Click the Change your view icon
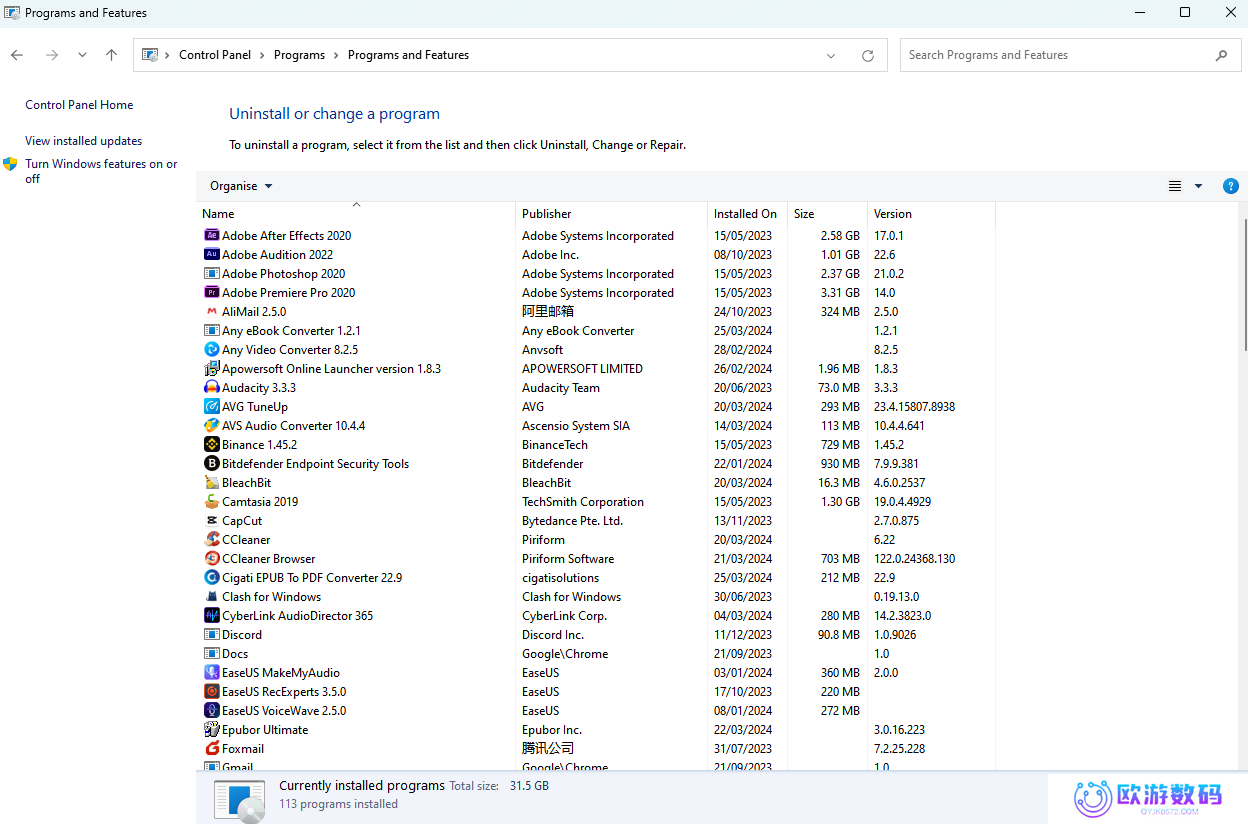This screenshot has height=824, width=1248. (x=1175, y=186)
